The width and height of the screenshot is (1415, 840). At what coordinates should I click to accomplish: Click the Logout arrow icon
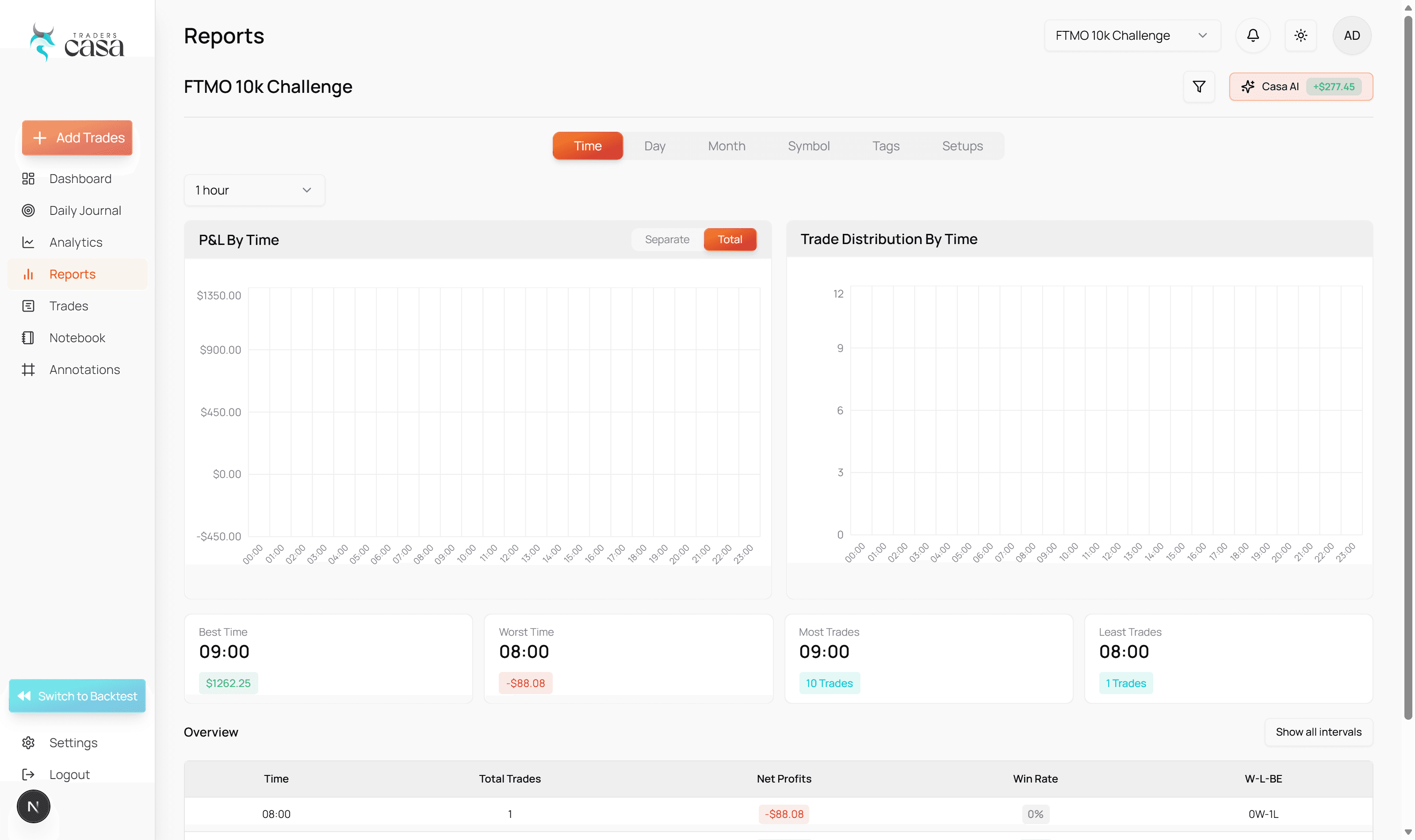[x=28, y=774]
